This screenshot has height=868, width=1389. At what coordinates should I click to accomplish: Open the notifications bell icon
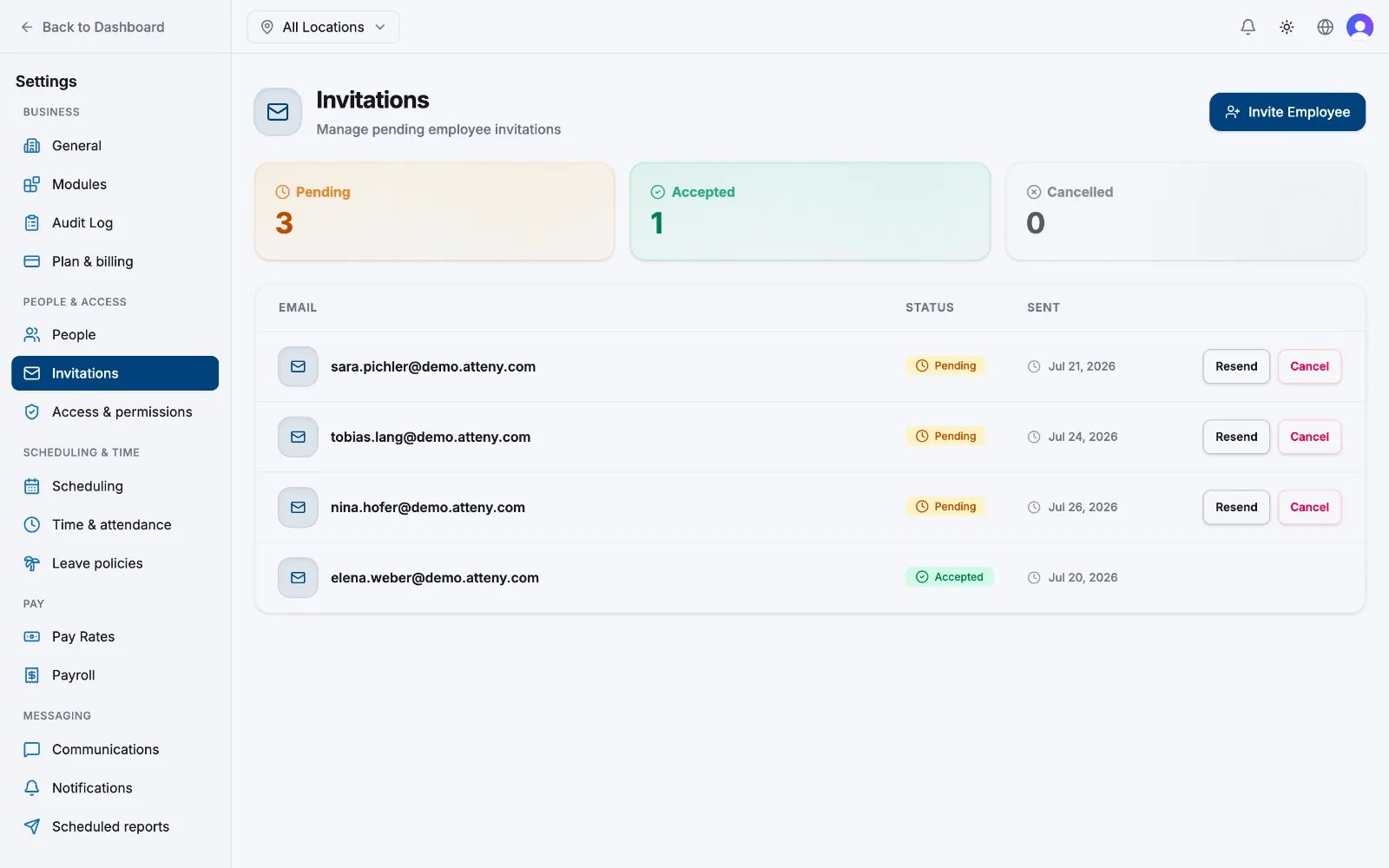pyautogui.click(x=1247, y=27)
